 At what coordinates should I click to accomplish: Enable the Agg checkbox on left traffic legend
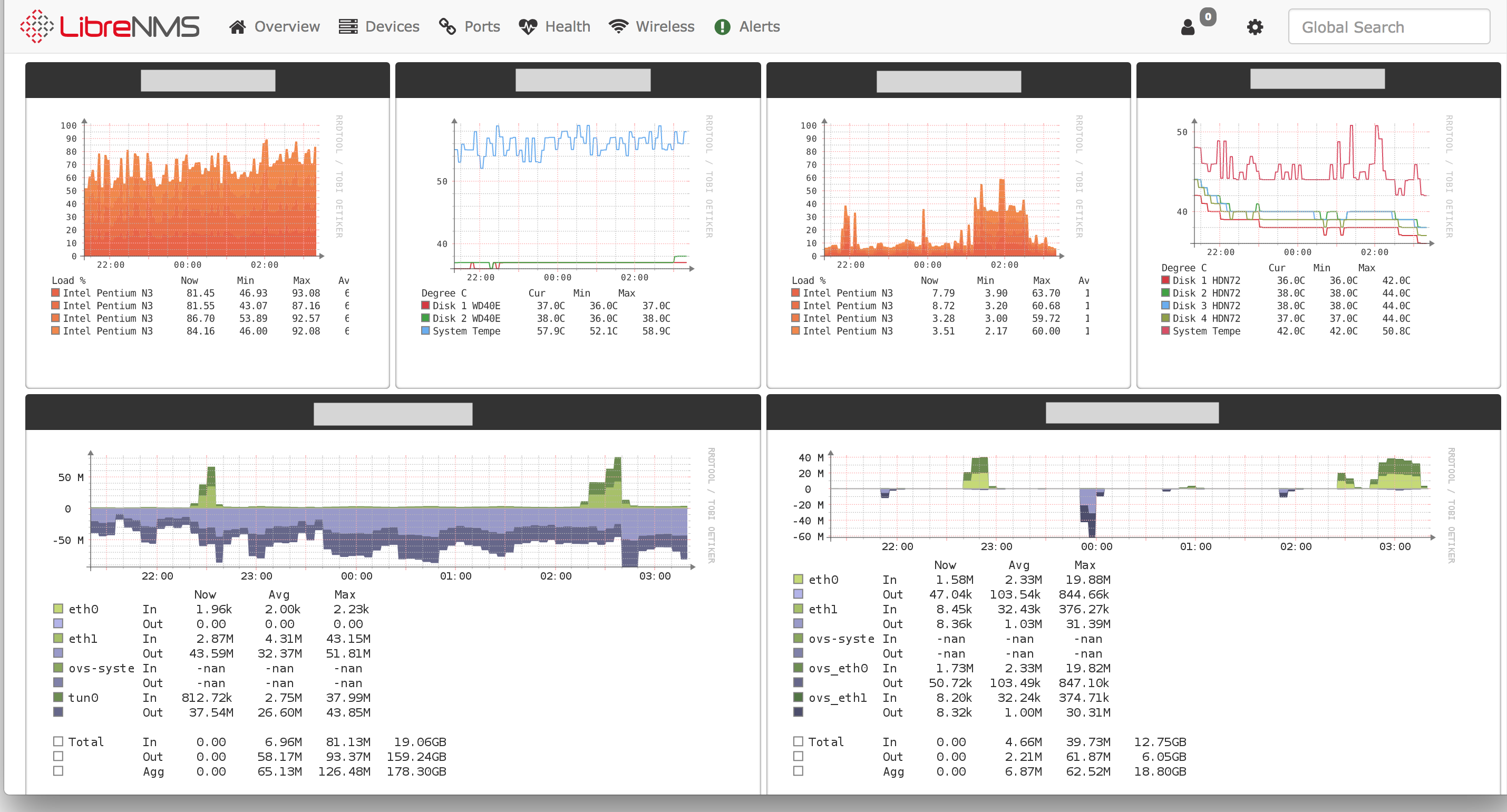pos(58,771)
